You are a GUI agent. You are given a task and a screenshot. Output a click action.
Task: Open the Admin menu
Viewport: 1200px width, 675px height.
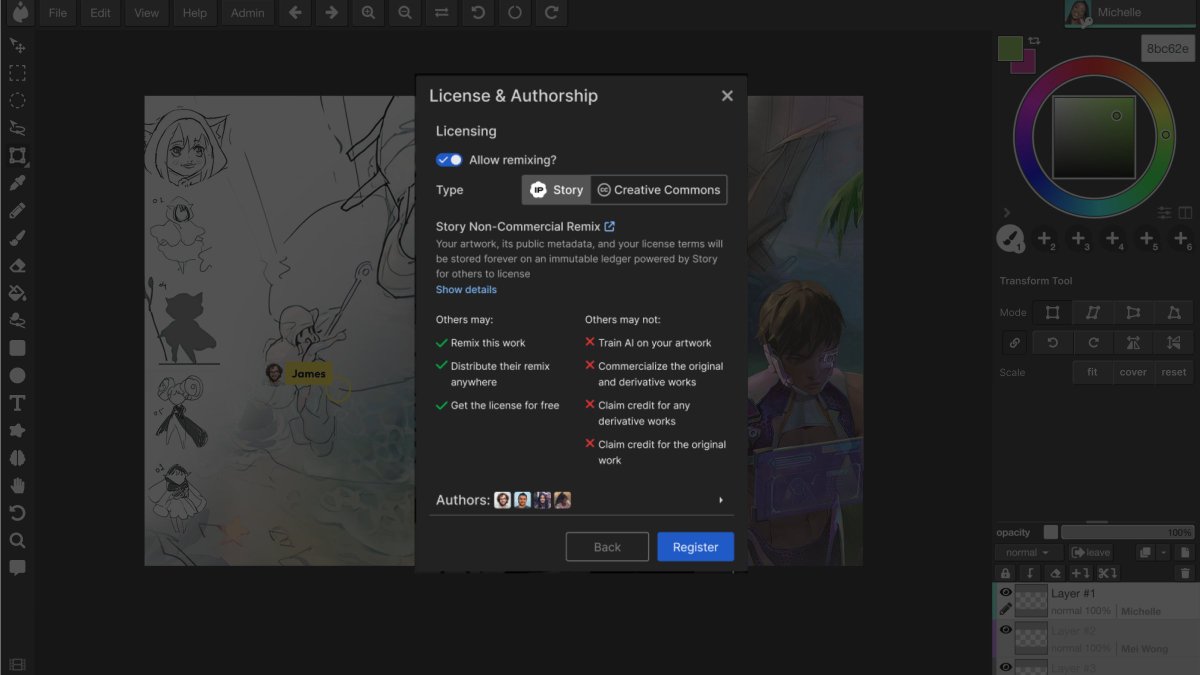247,13
